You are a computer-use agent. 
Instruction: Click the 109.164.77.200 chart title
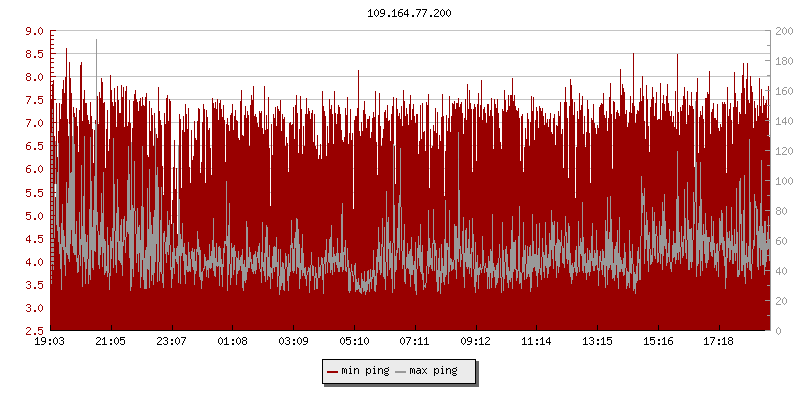(x=409, y=13)
